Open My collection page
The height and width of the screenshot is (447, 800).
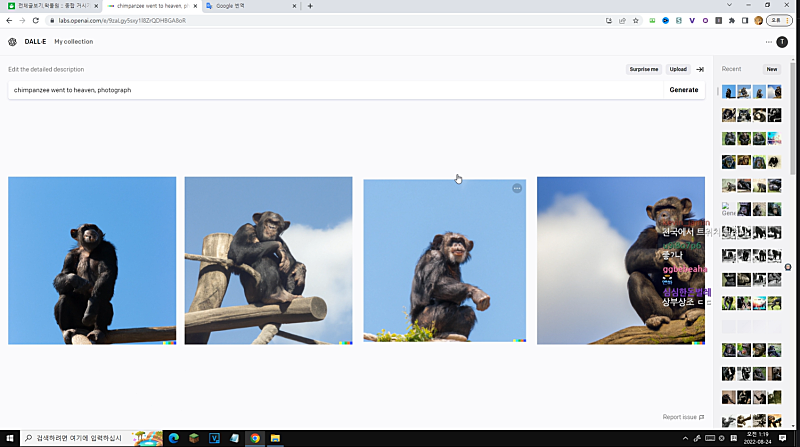pyautogui.click(x=74, y=42)
